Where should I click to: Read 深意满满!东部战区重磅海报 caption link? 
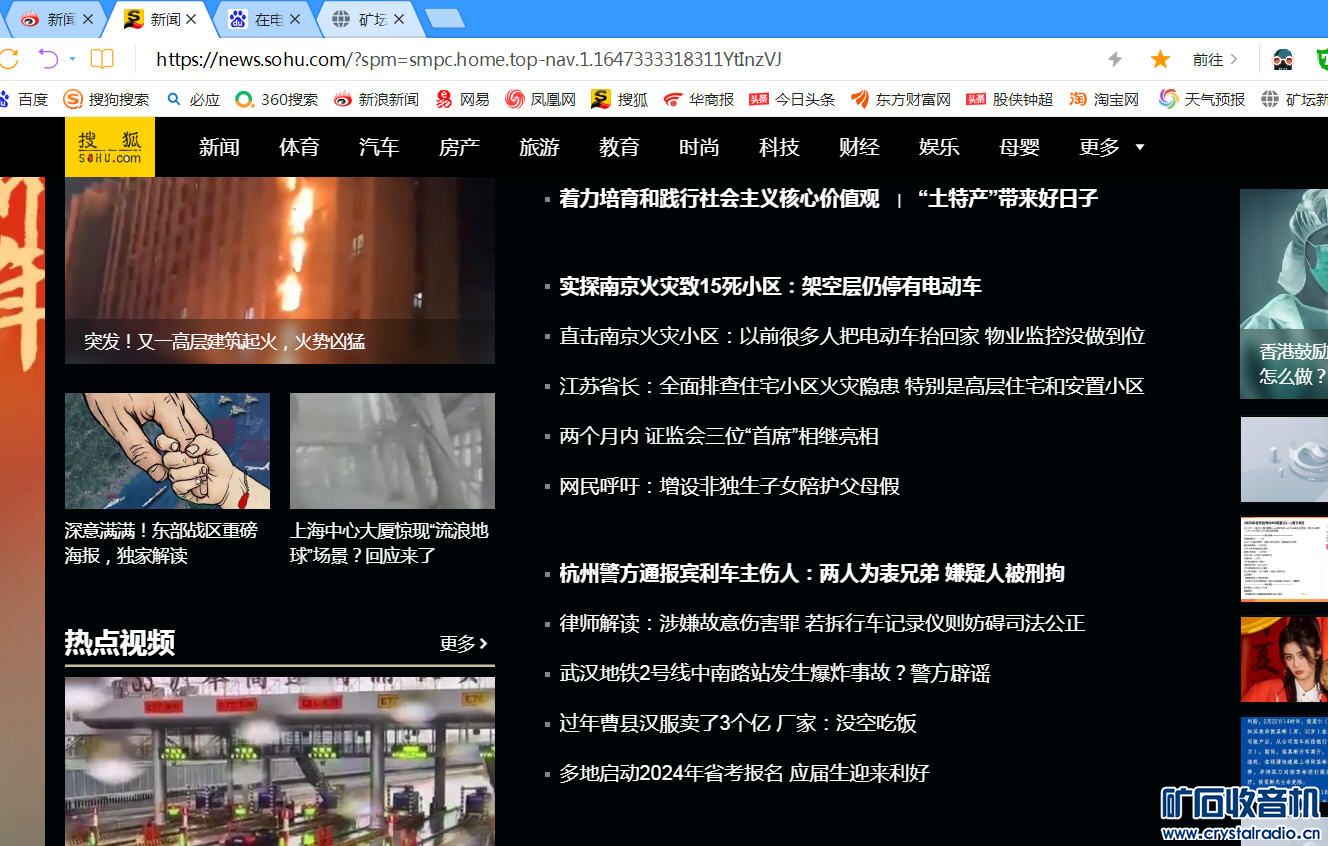point(161,543)
